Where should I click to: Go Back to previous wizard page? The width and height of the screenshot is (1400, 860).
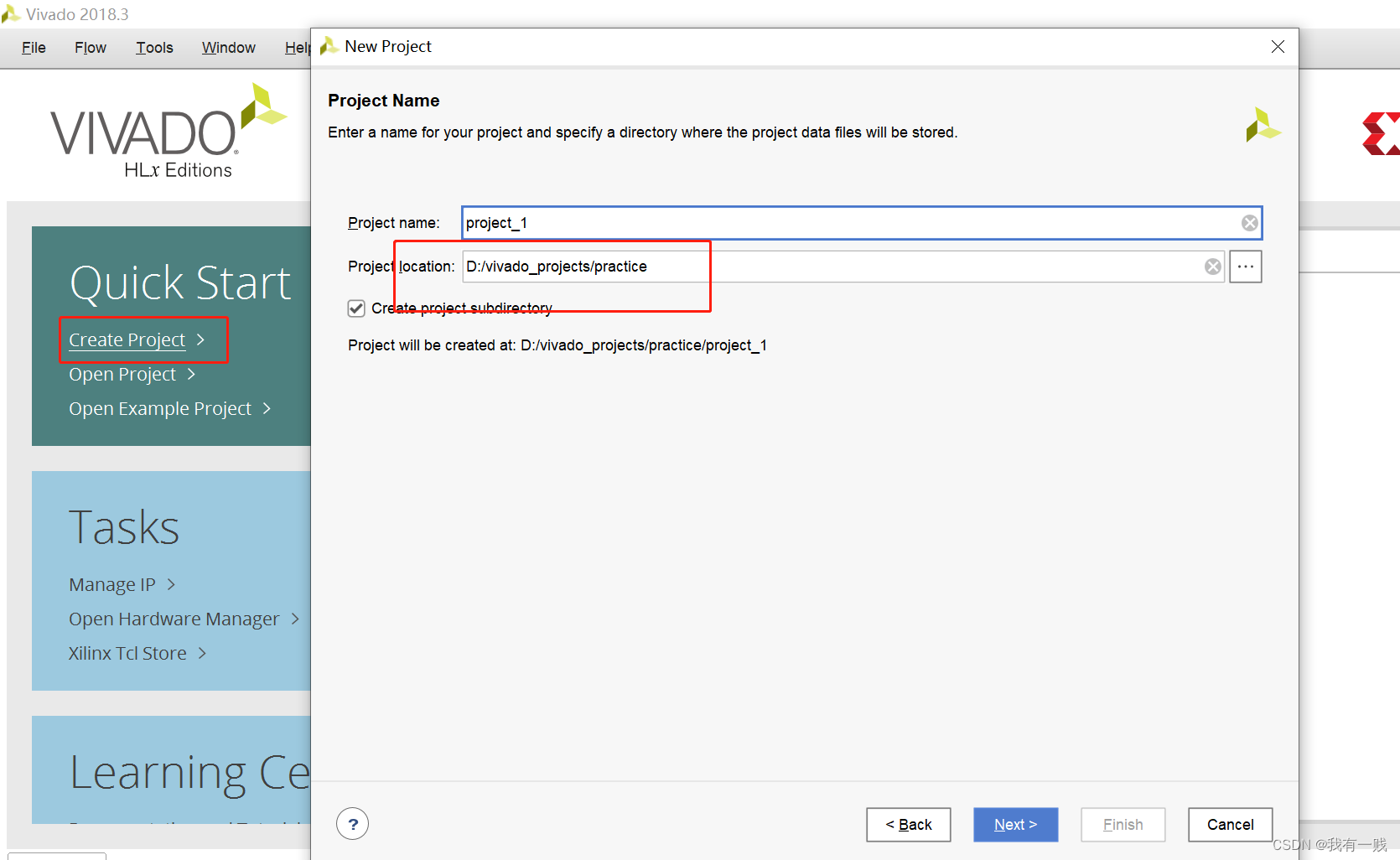pyautogui.click(x=909, y=825)
